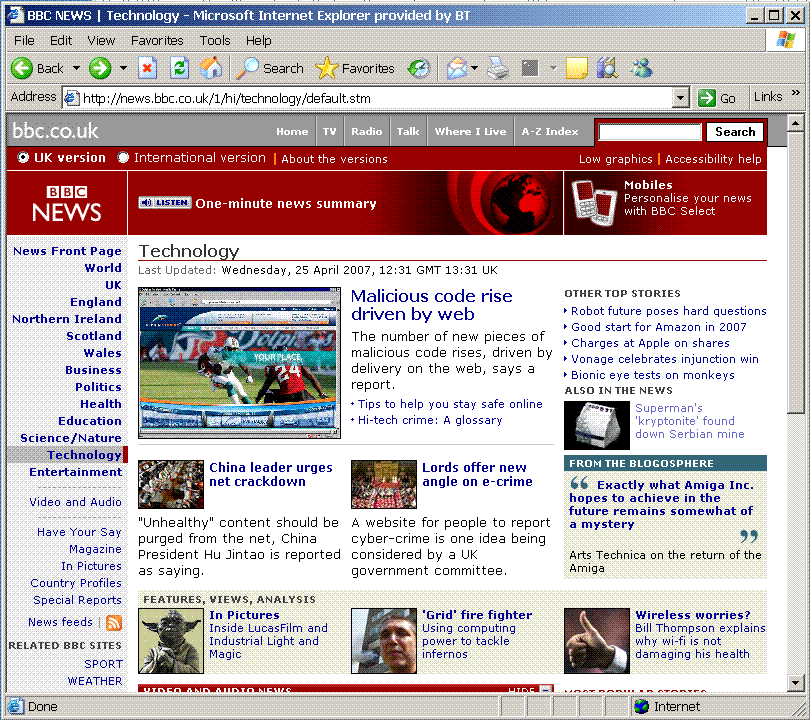
Task: Click the page icon in the address bar
Action: click(72, 98)
